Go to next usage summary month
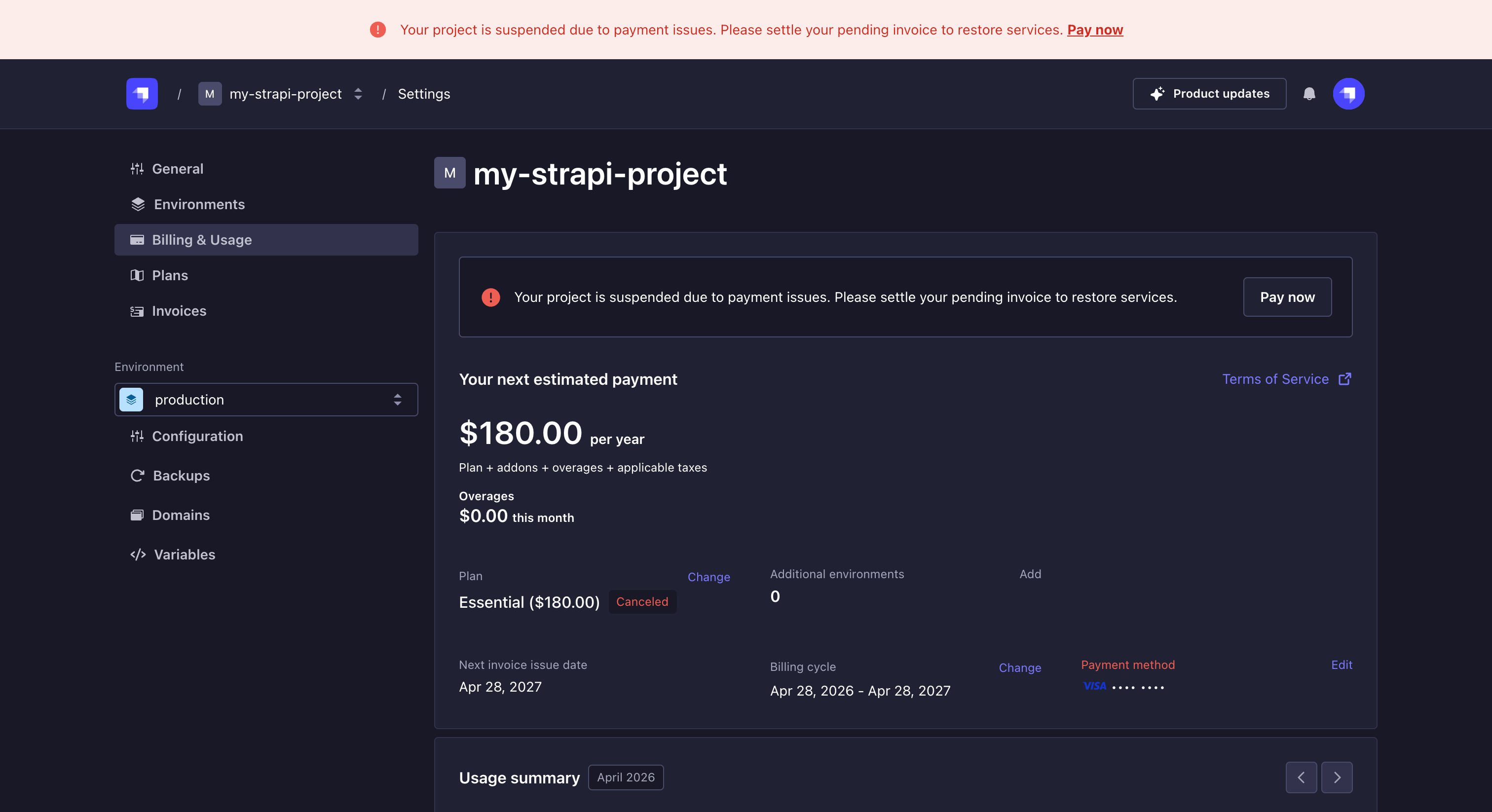The width and height of the screenshot is (1492, 812). [x=1337, y=777]
